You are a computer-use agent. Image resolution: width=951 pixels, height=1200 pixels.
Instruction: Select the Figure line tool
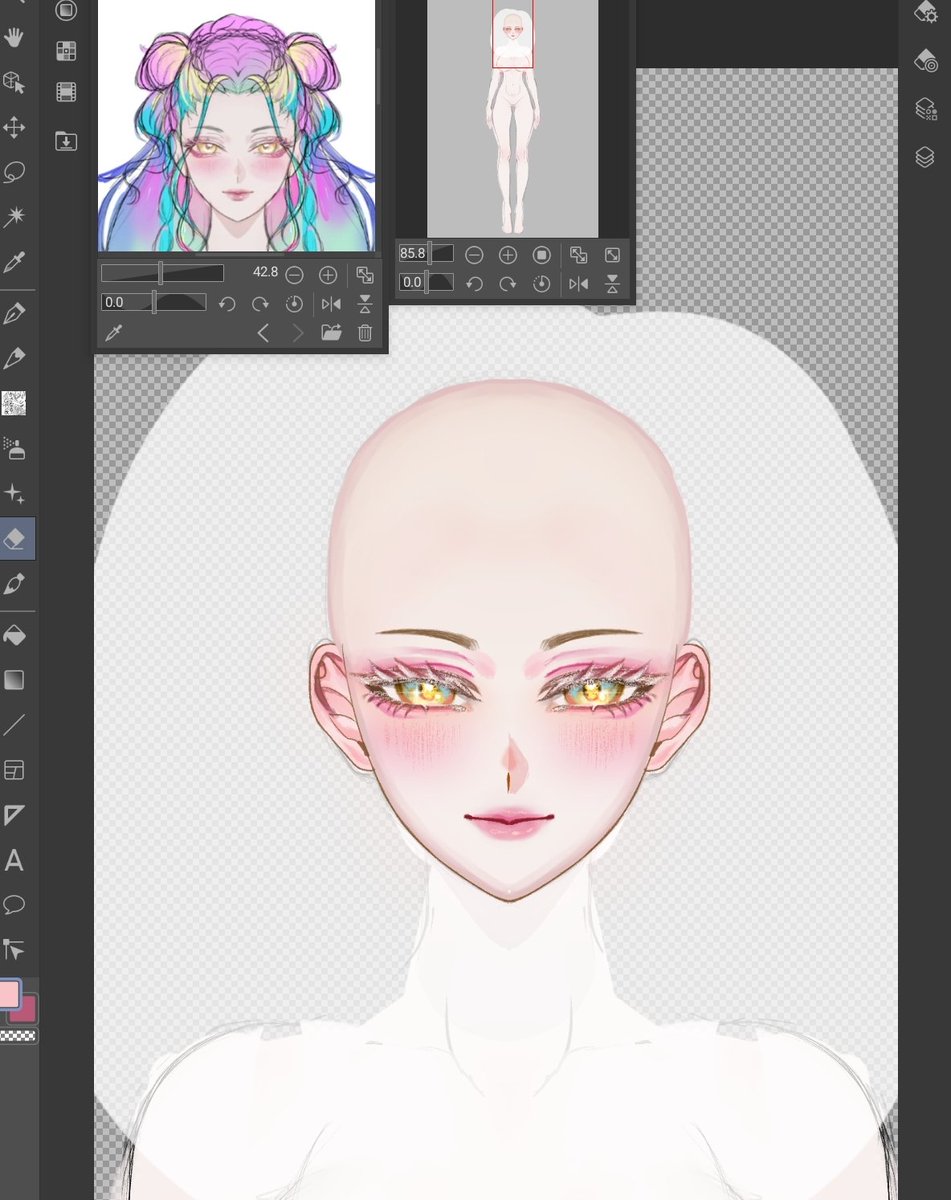tap(14, 725)
